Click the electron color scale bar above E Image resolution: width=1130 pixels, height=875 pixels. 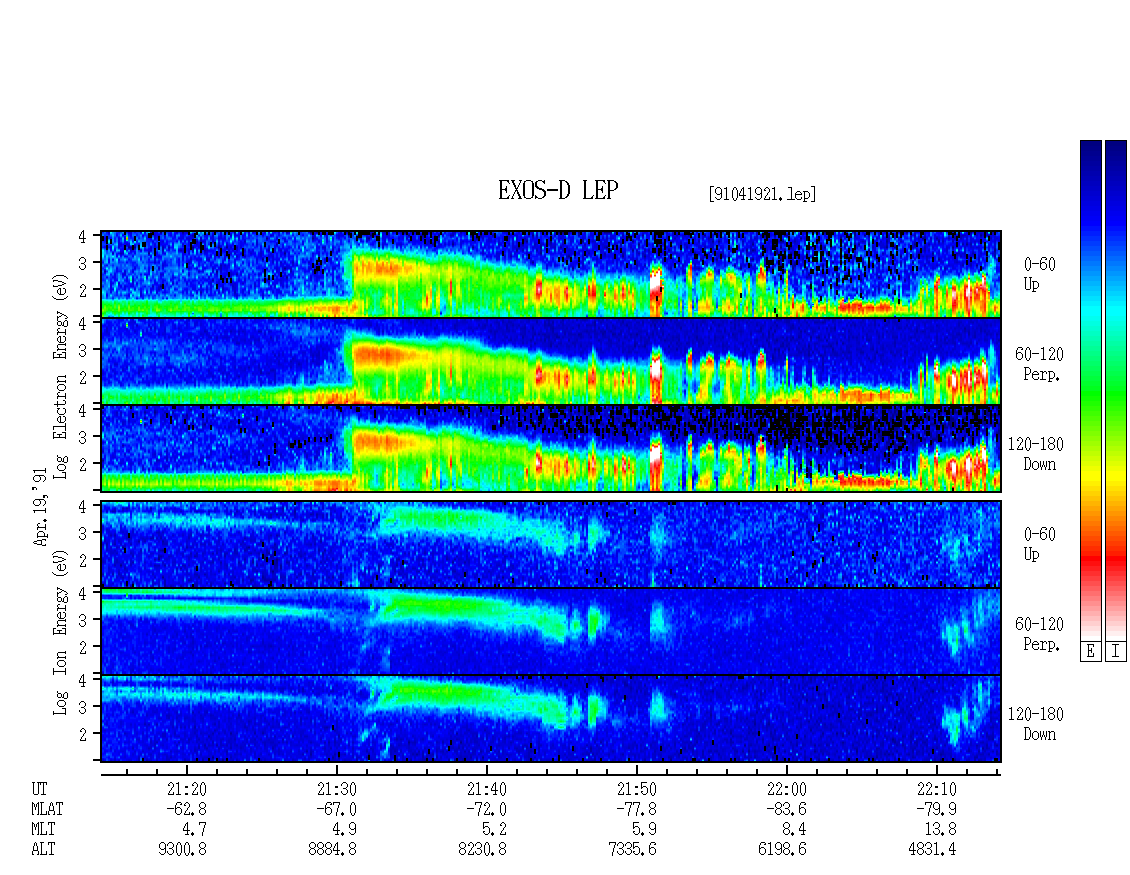[x=1090, y=390]
